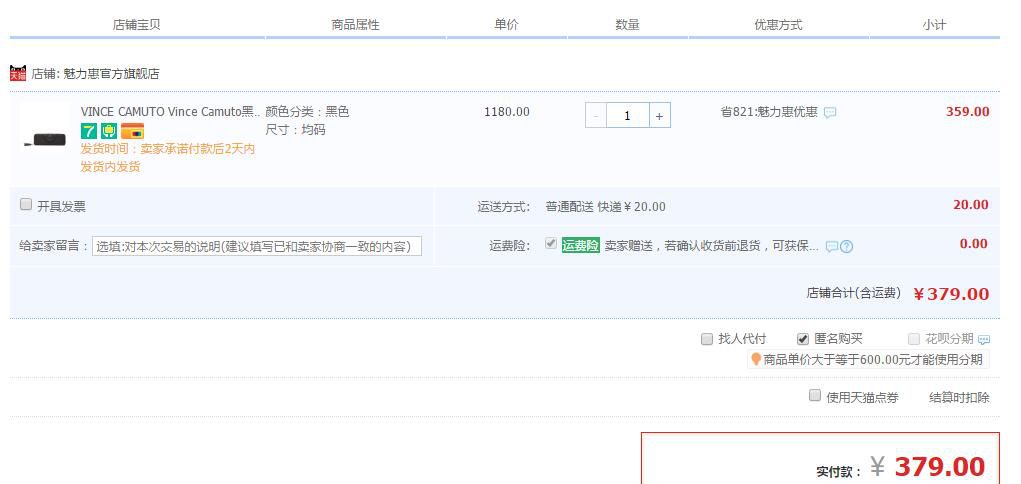Uncheck the 匿名购买 anonymous purchase option

803,339
